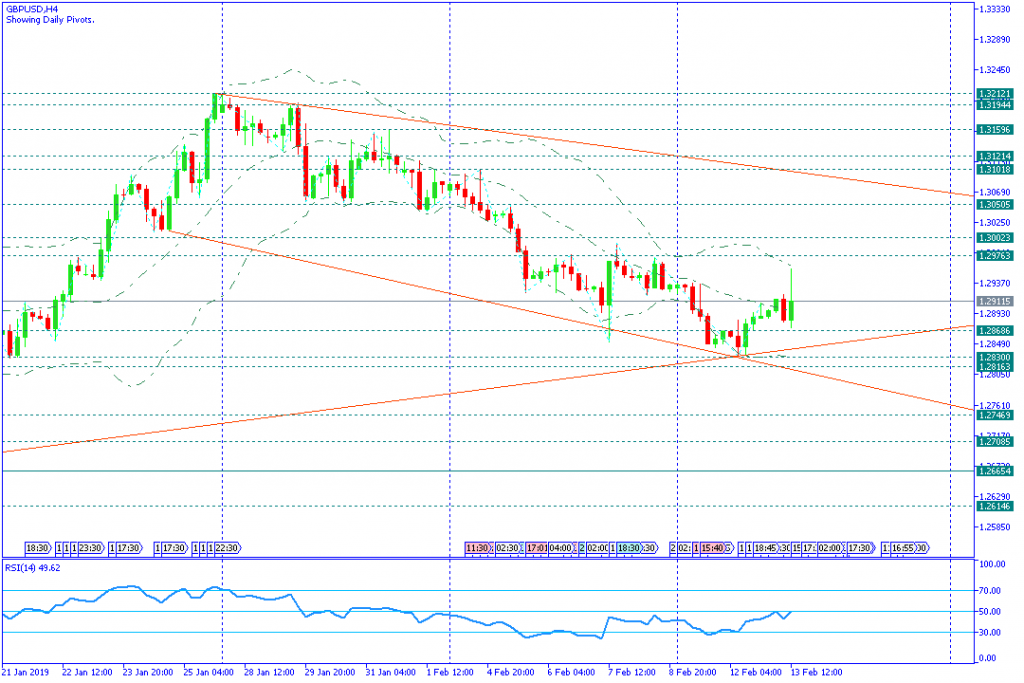
Task: Click the gray 1.29115 current price label
Action: coord(995,301)
